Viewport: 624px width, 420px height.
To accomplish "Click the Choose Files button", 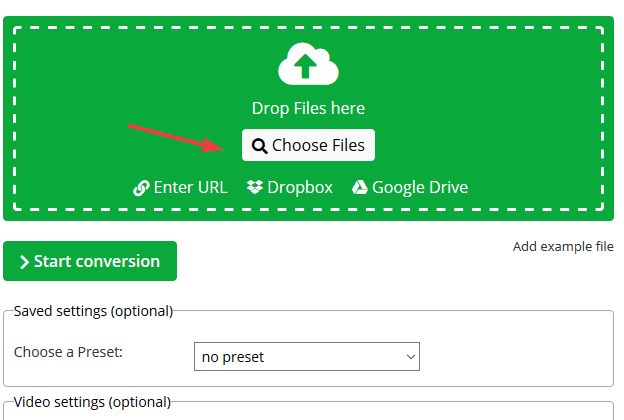I will tap(308, 145).
